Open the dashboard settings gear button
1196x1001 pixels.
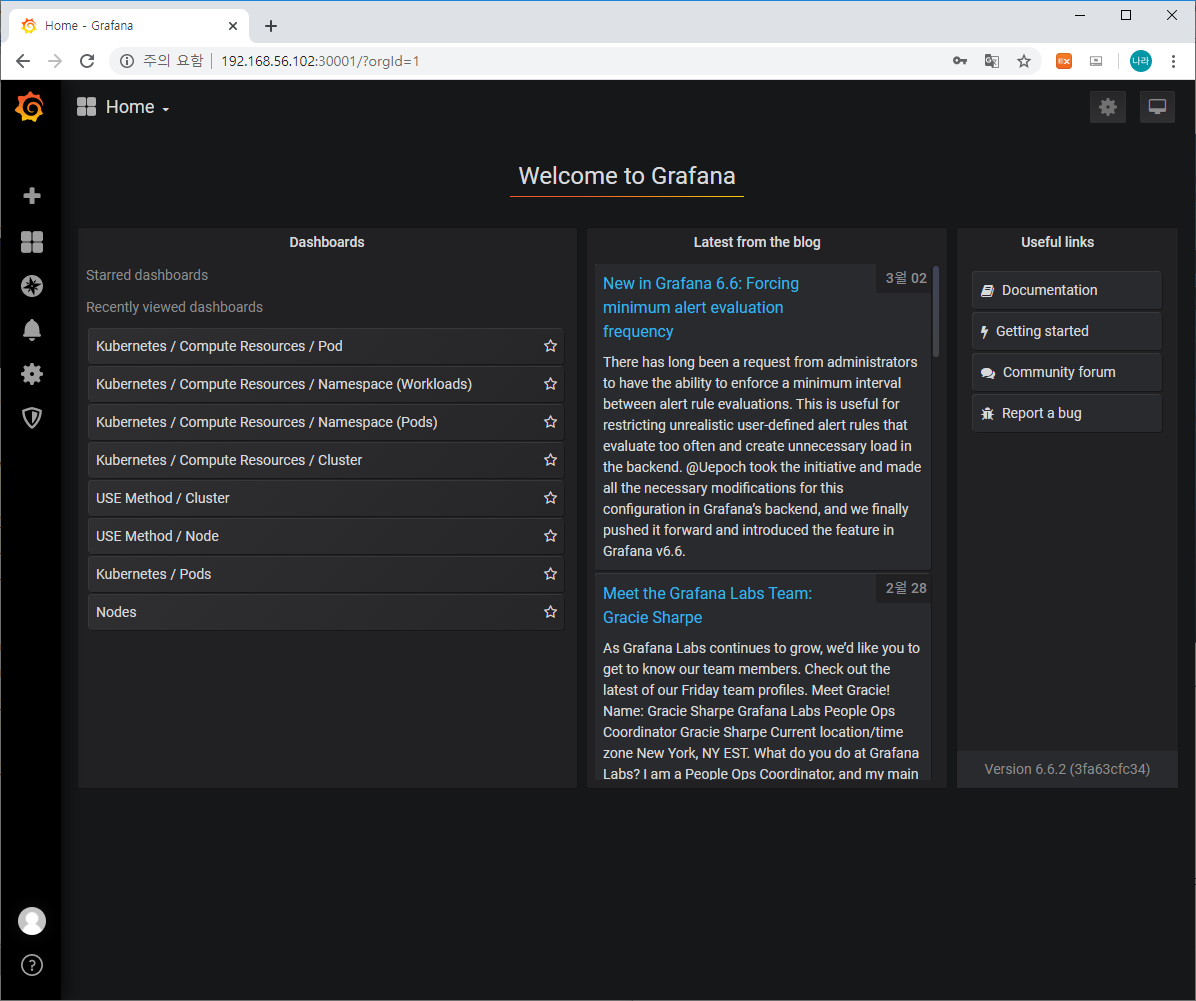(x=1108, y=107)
